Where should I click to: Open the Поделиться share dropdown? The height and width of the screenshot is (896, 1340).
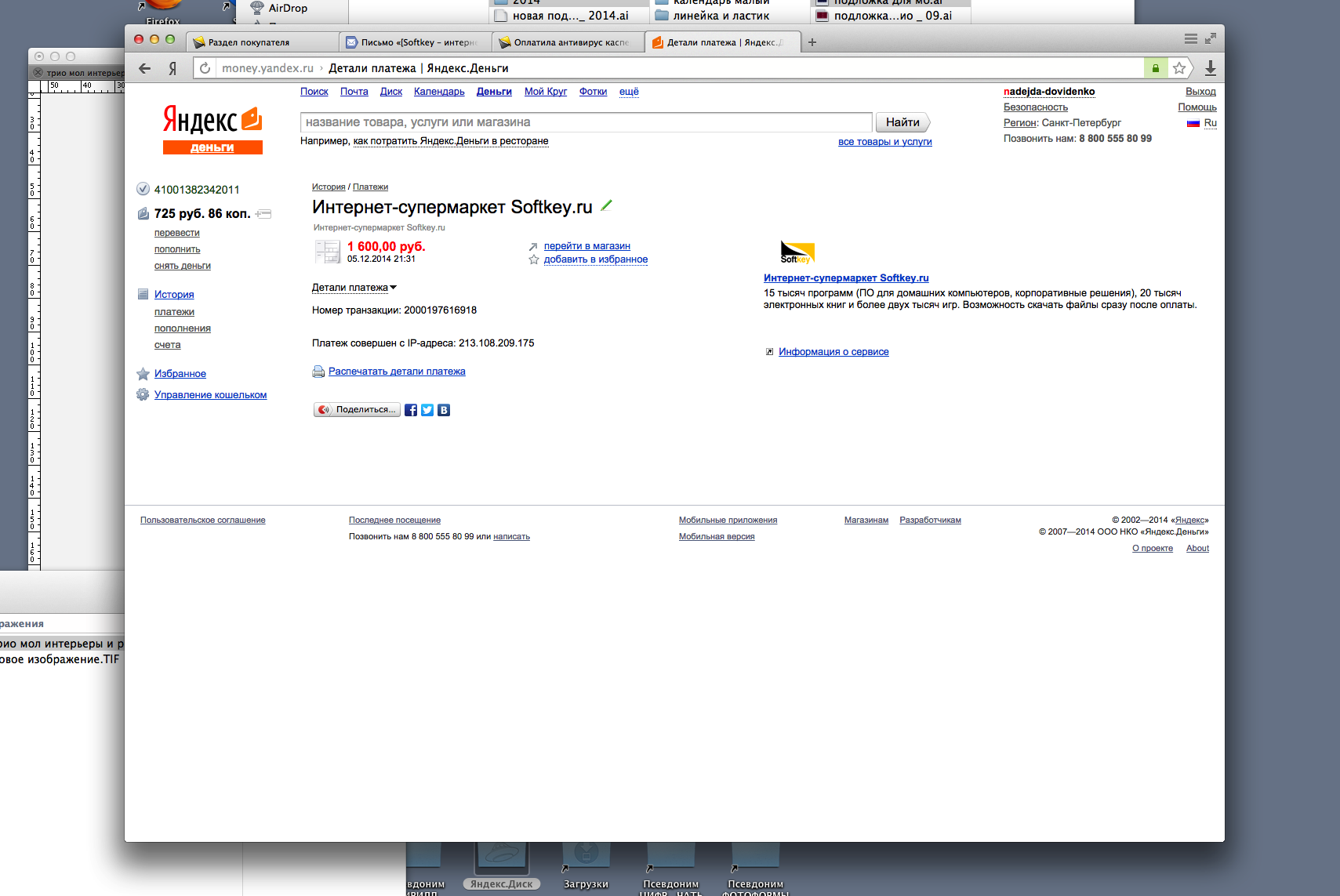pyautogui.click(x=358, y=410)
